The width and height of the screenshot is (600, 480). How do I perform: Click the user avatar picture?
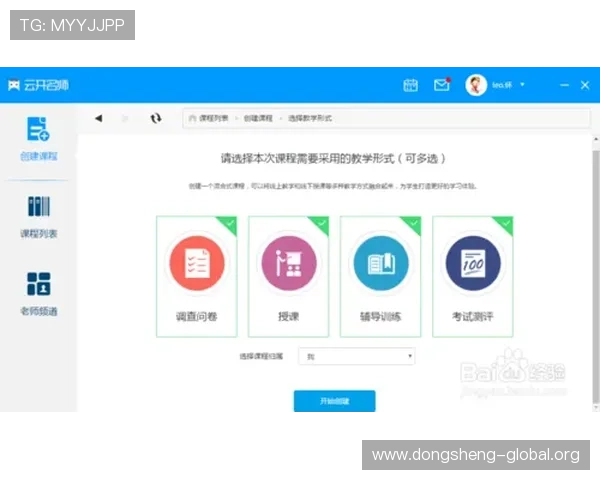tap(476, 85)
